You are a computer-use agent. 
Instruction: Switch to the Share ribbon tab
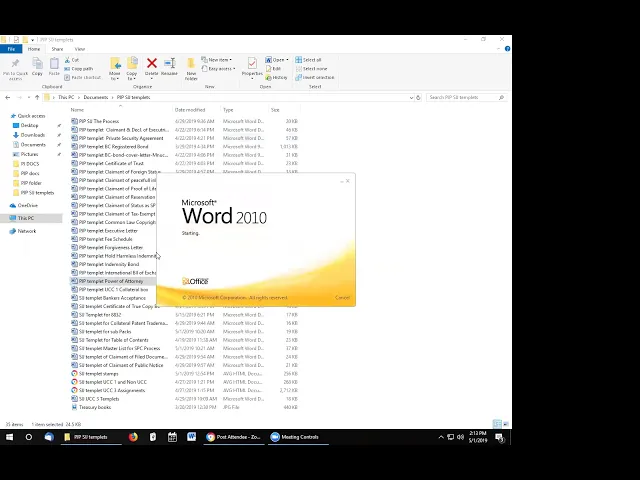click(x=57, y=49)
